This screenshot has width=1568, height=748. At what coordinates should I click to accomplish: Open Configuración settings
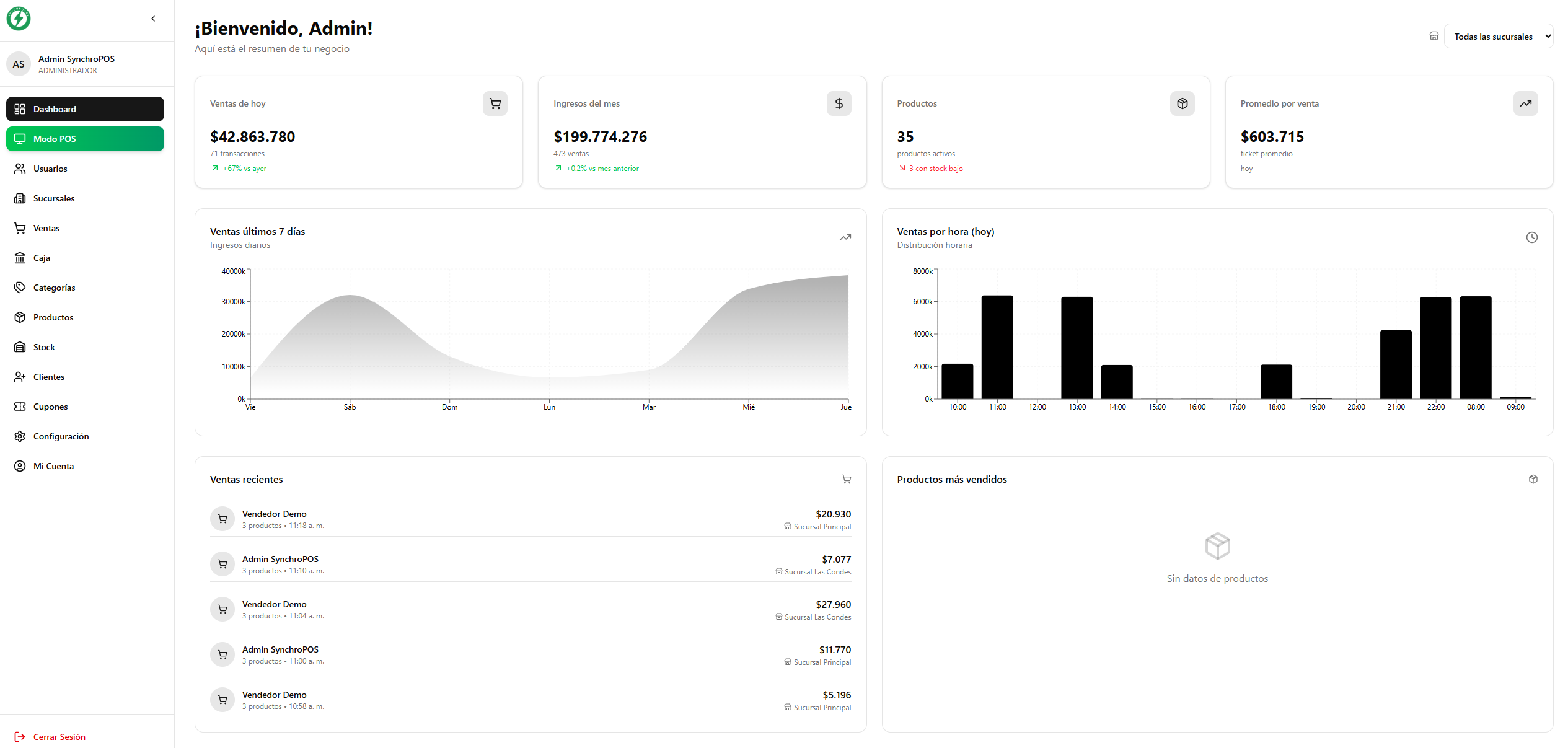tap(85, 436)
